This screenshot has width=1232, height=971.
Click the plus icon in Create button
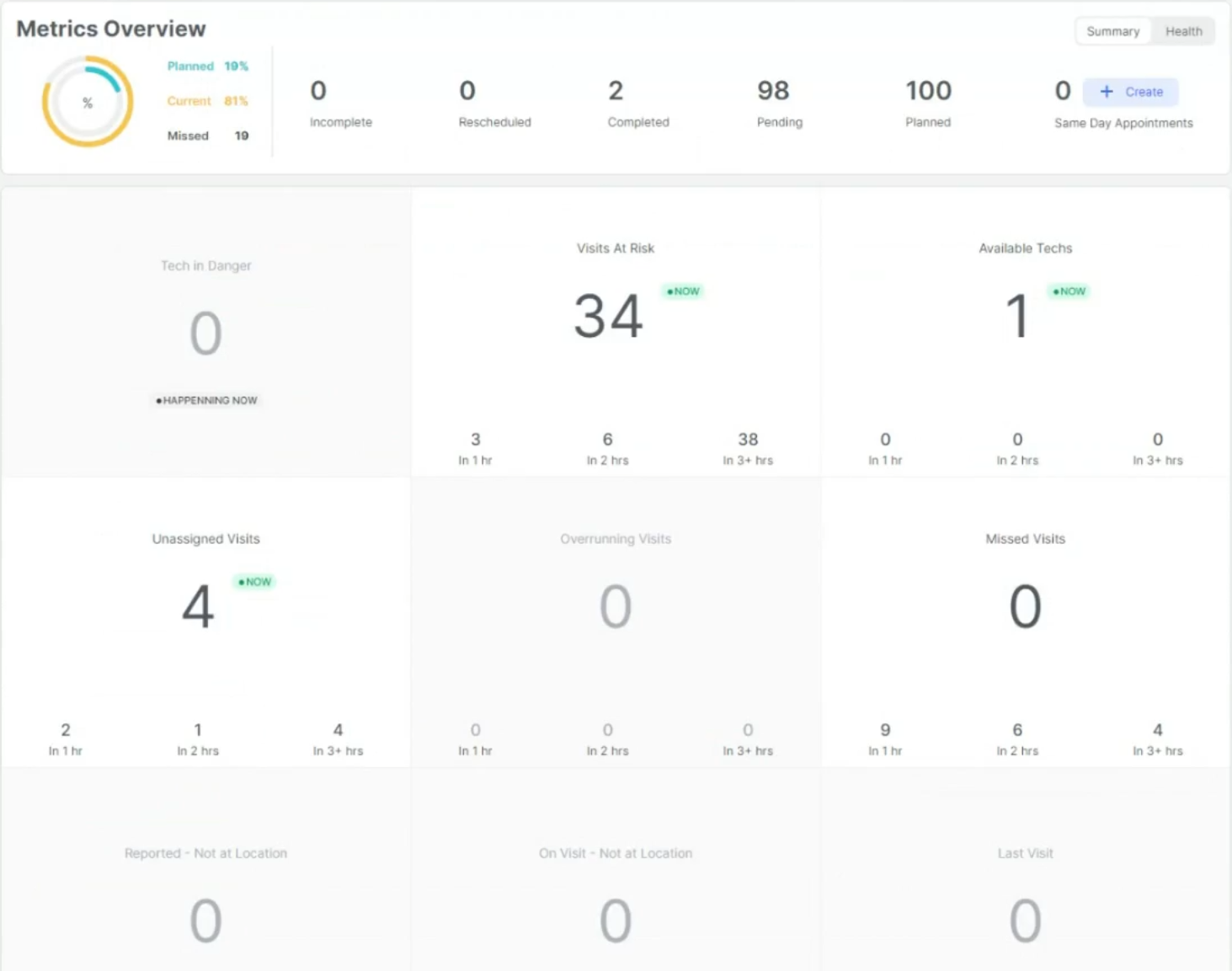coord(1107,92)
